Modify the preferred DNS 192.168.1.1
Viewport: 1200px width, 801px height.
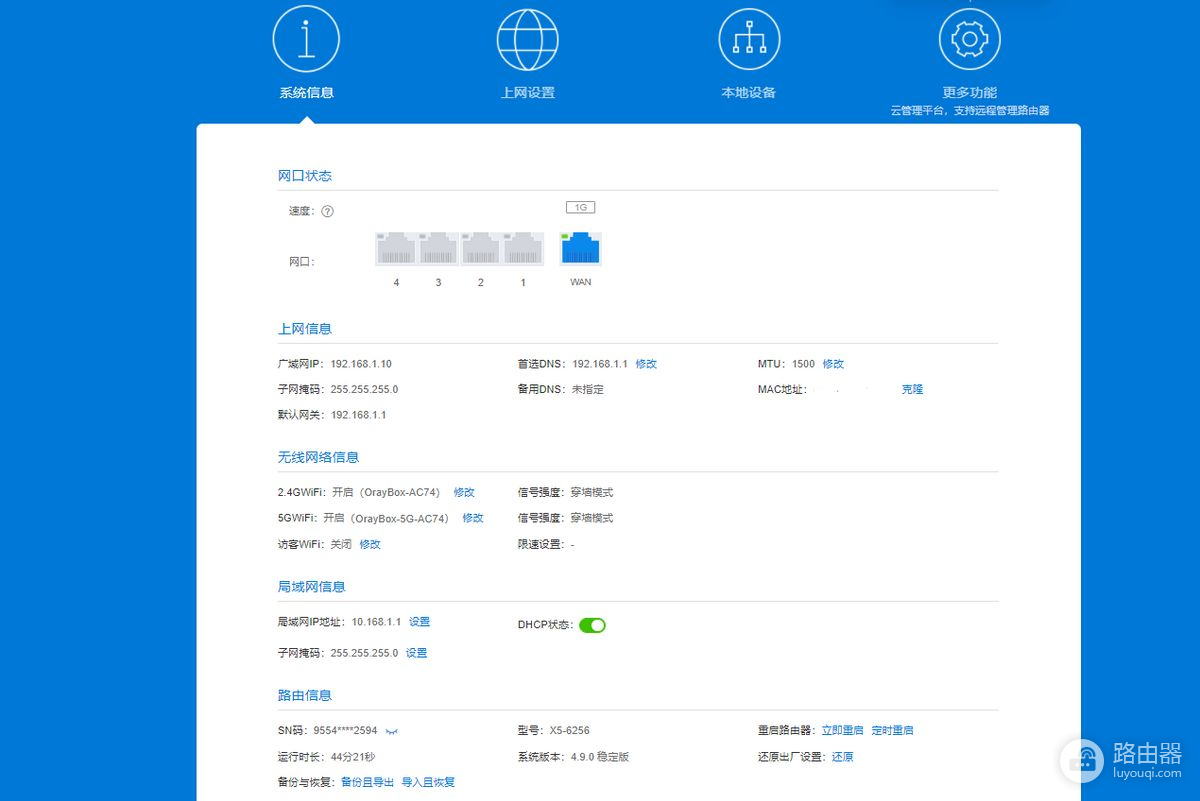[646, 364]
